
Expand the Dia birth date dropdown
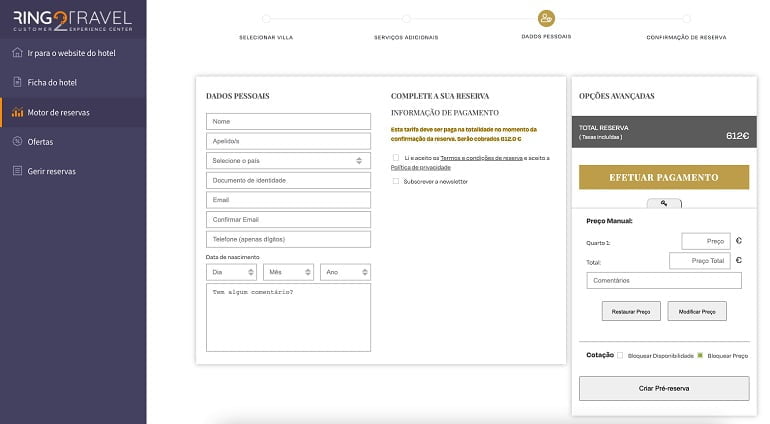(x=231, y=272)
